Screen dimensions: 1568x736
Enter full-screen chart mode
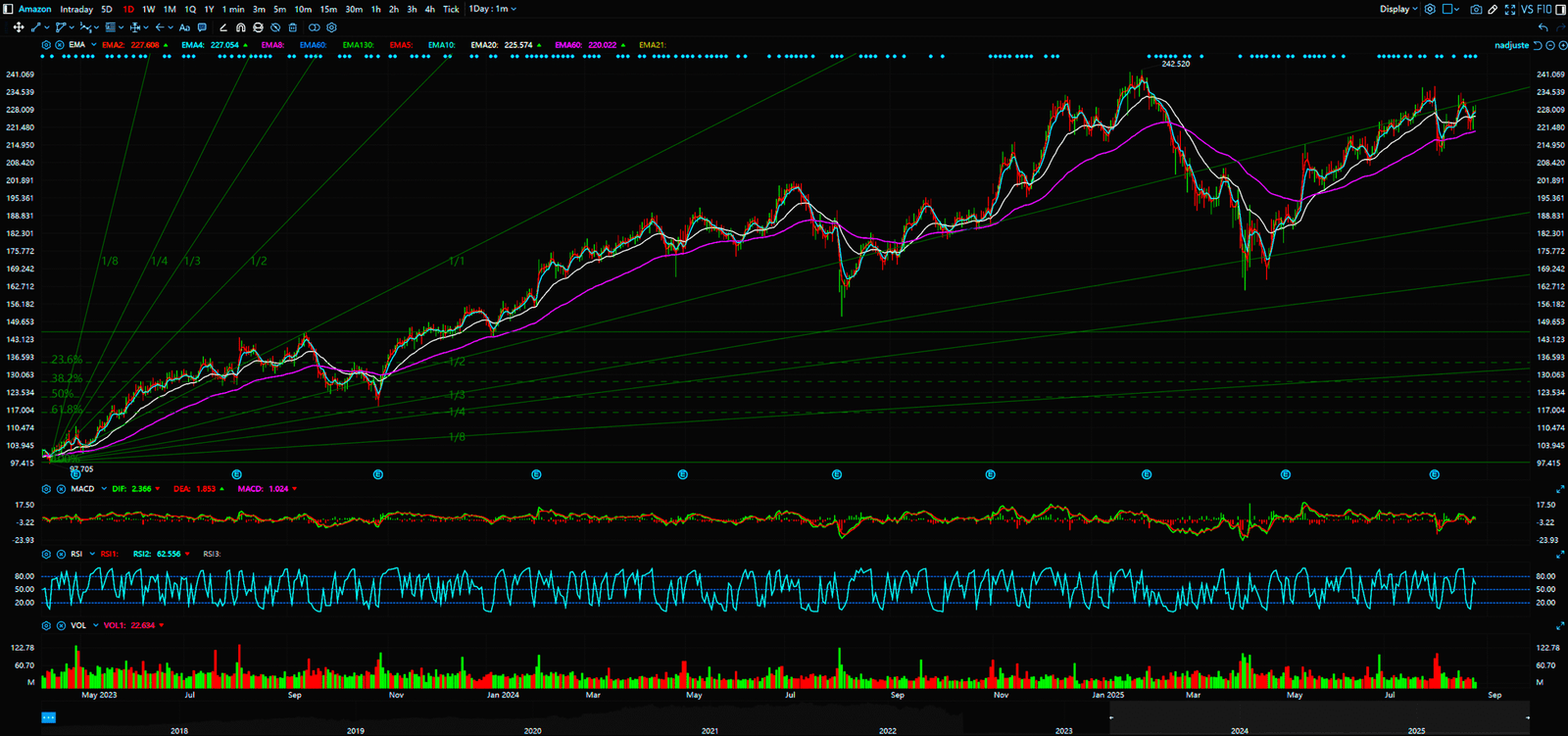click(x=1510, y=9)
